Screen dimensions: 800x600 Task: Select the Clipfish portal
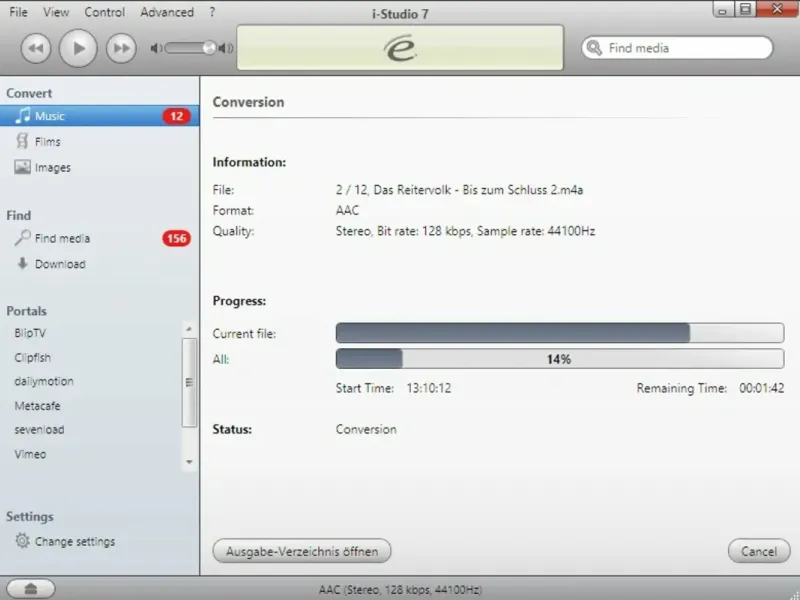click(x=33, y=358)
